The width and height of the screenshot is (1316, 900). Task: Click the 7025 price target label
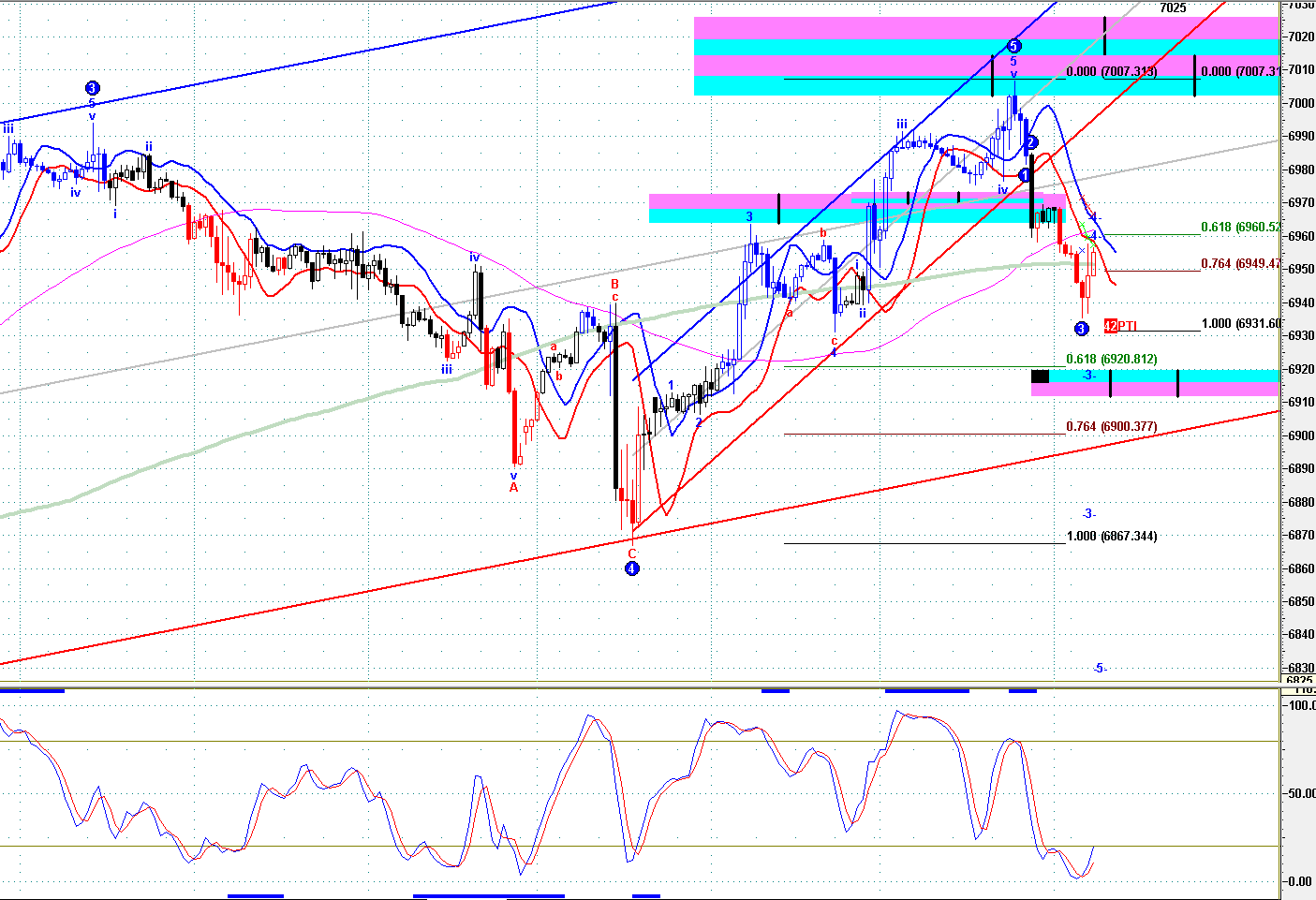pyautogui.click(x=1173, y=8)
